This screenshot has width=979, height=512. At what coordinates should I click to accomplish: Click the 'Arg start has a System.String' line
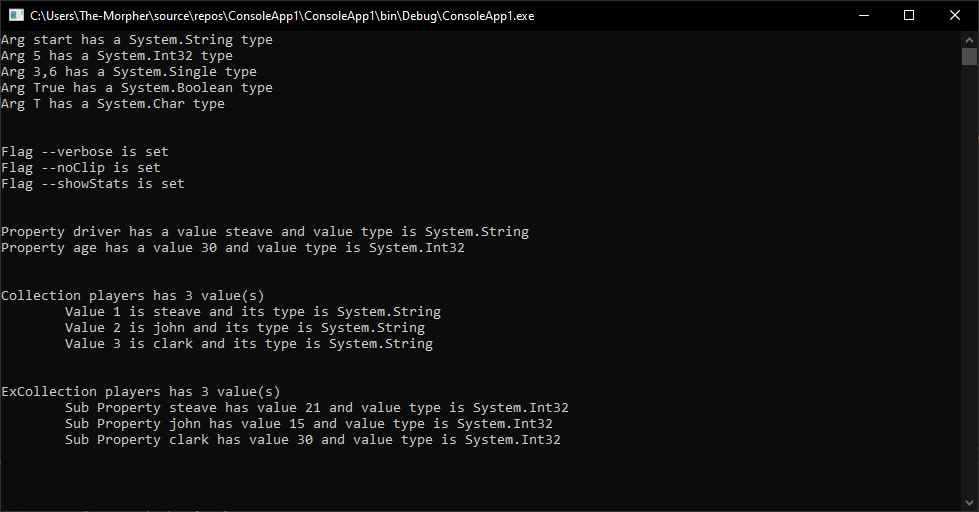[x=137, y=40]
